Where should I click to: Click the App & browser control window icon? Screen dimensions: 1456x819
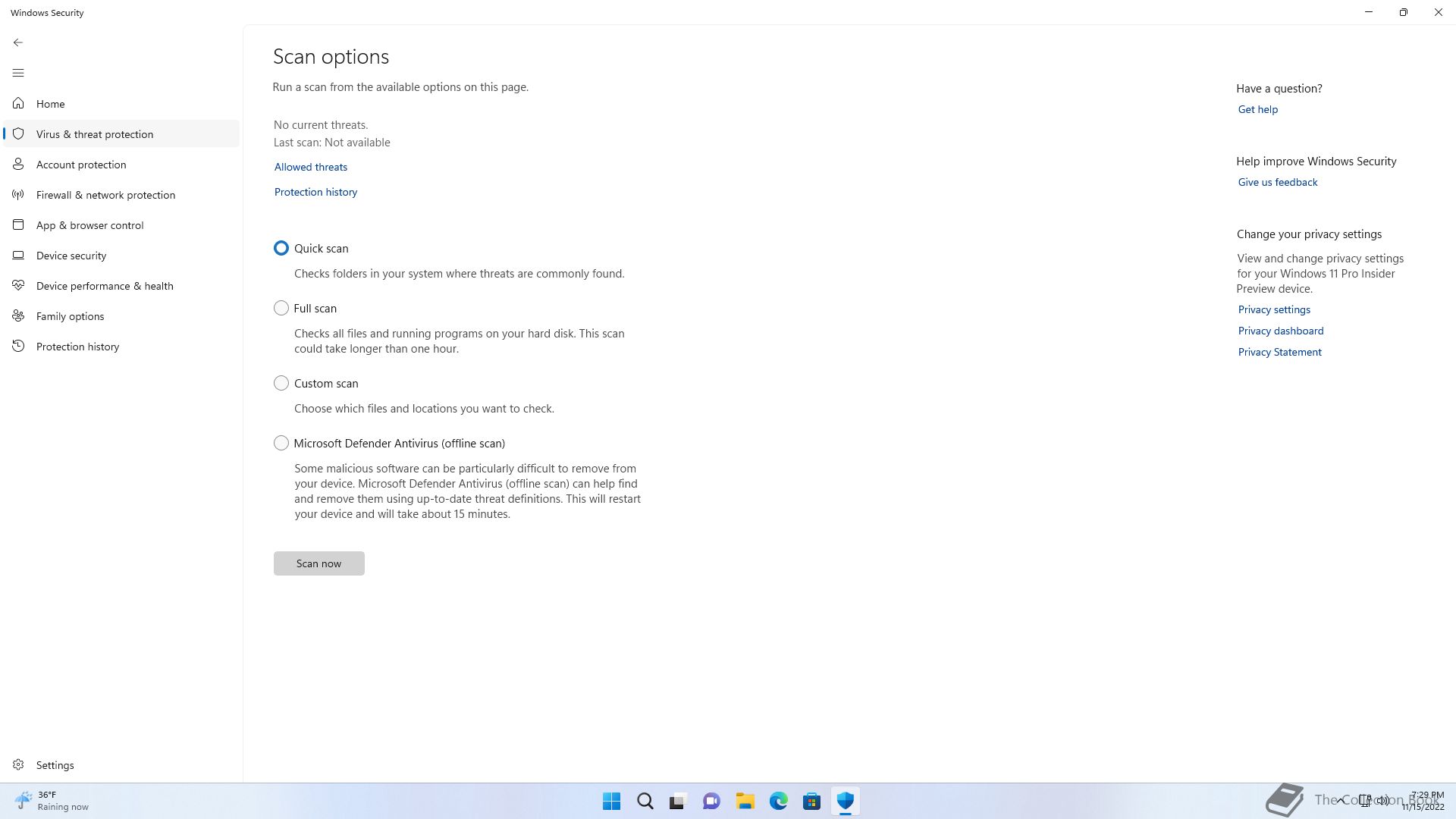[x=18, y=224]
